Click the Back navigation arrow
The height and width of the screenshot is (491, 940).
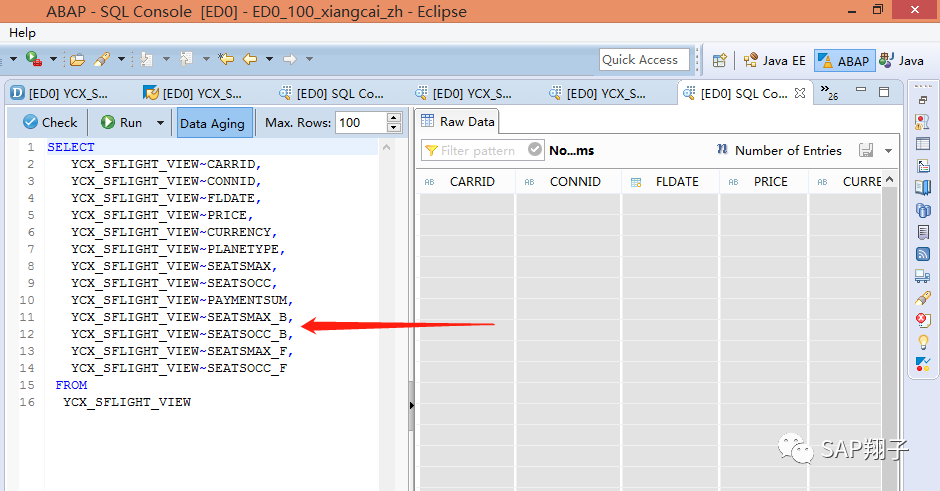click(x=250, y=59)
